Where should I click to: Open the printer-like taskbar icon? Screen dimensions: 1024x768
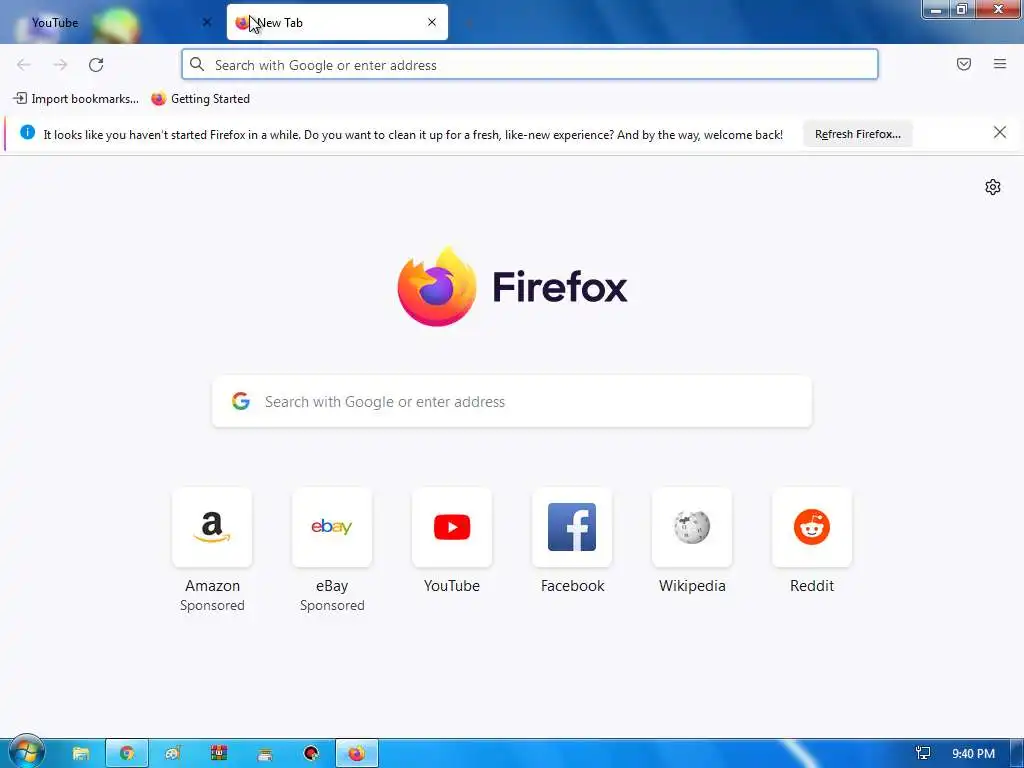point(265,754)
